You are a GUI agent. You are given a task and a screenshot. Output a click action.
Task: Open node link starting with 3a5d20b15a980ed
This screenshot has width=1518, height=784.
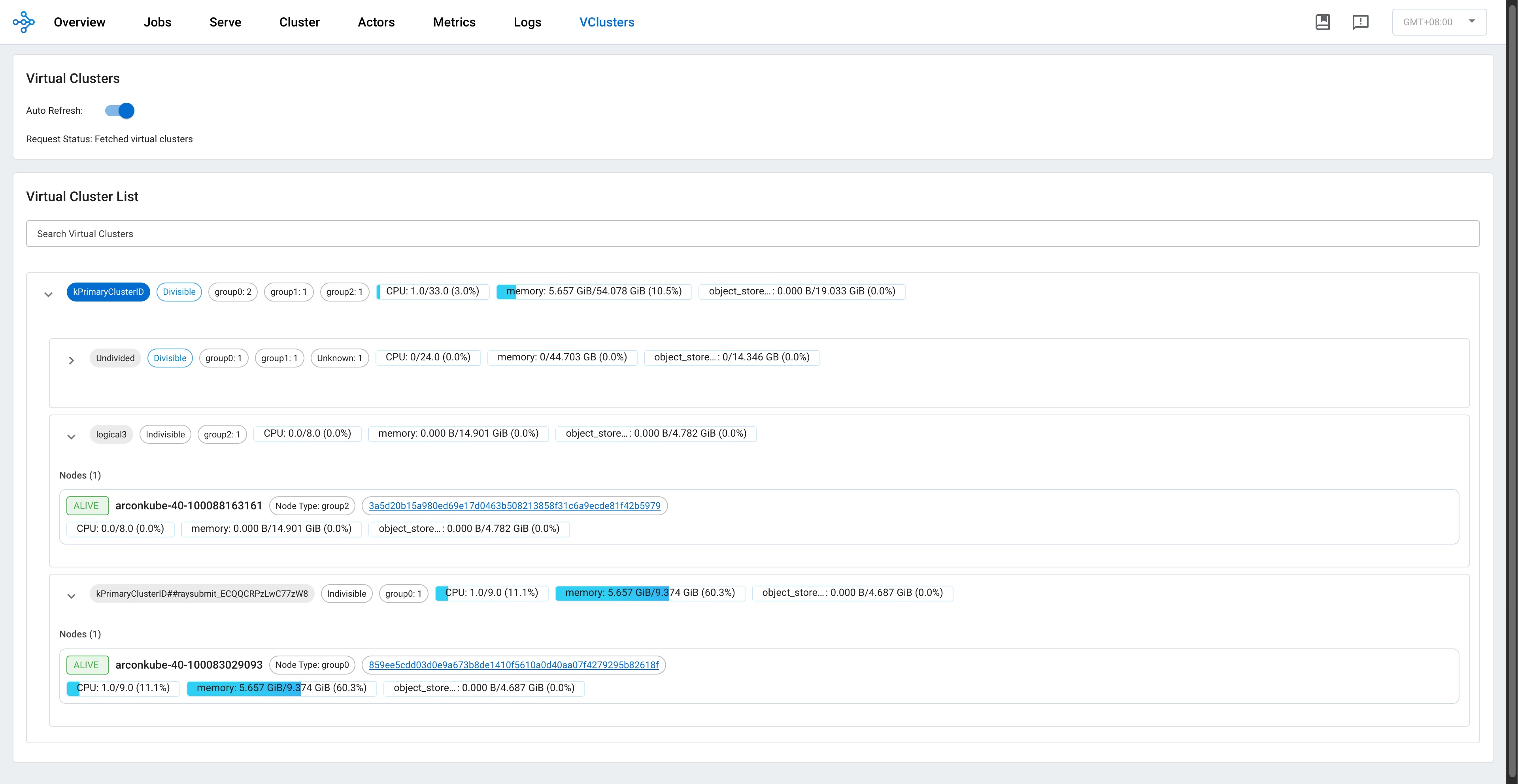pyautogui.click(x=514, y=505)
